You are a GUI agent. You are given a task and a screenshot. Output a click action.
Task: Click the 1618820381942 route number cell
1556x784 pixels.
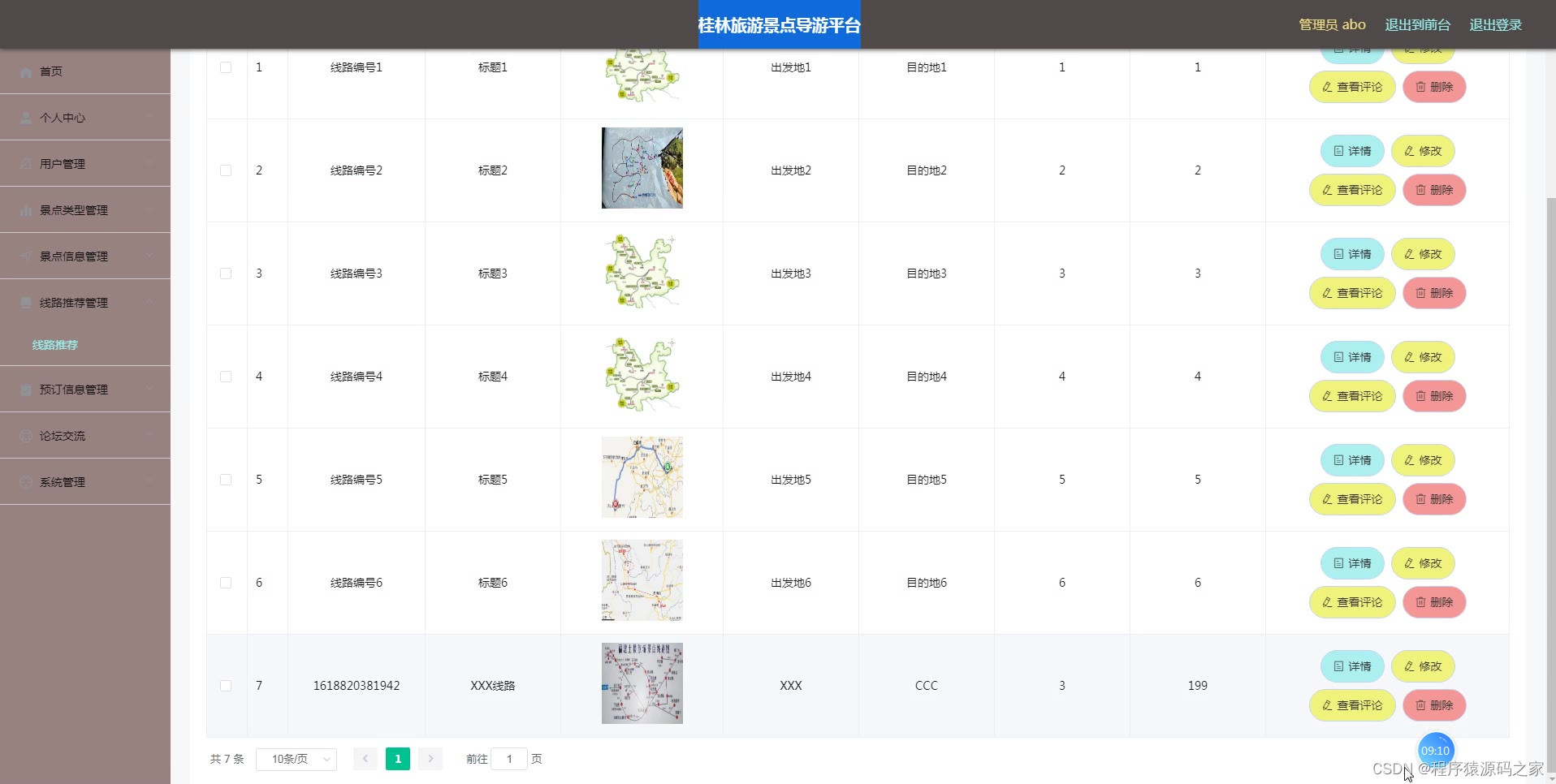(357, 686)
